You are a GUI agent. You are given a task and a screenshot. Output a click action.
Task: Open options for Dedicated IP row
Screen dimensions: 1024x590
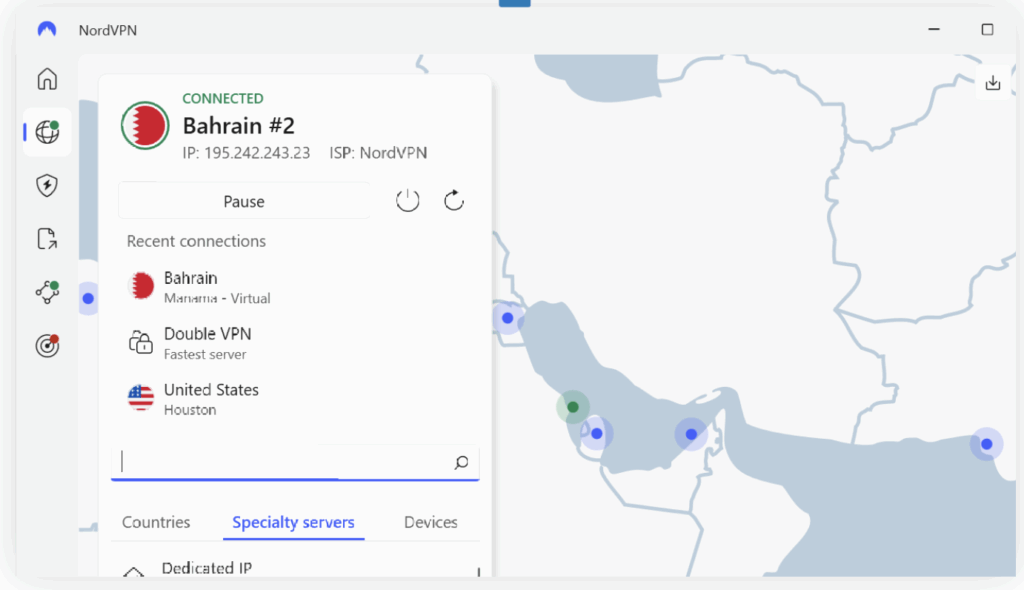[479, 572]
